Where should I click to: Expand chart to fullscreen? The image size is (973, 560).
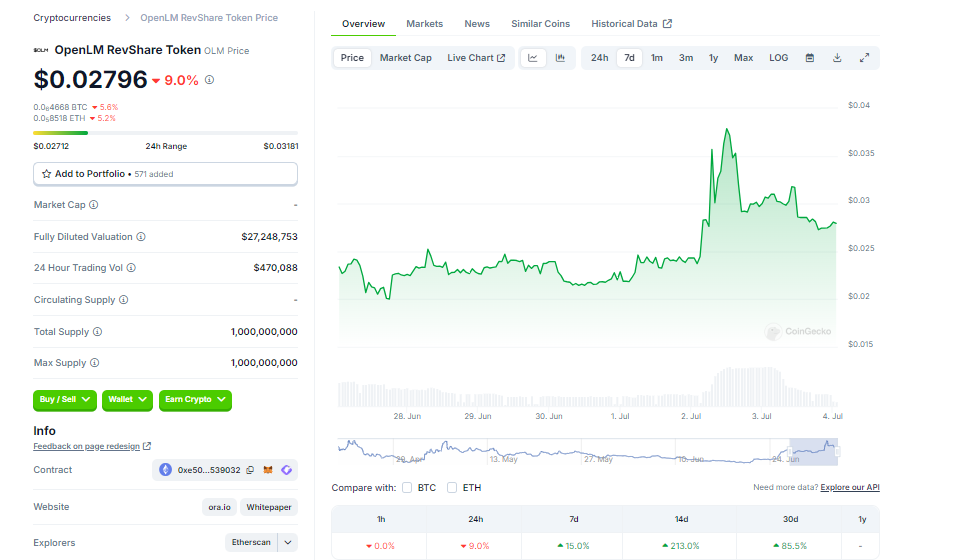point(864,58)
